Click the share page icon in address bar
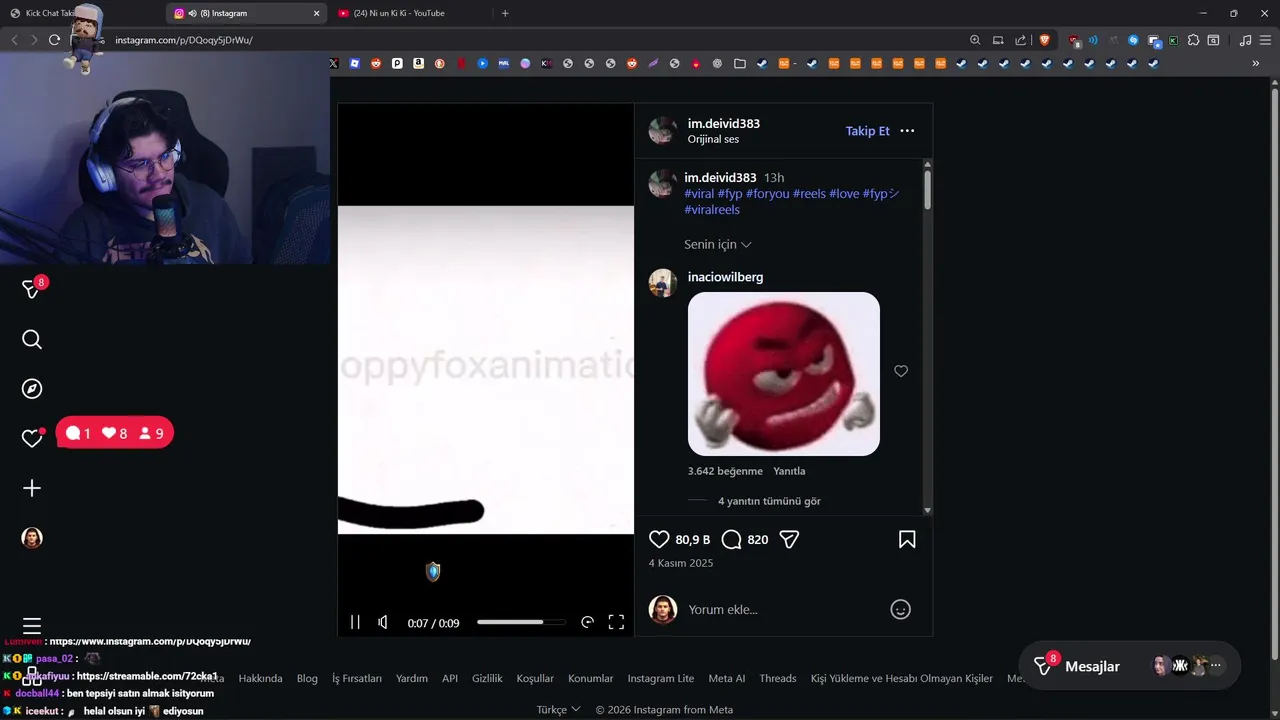The image size is (1280, 720). coord(1021,40)
